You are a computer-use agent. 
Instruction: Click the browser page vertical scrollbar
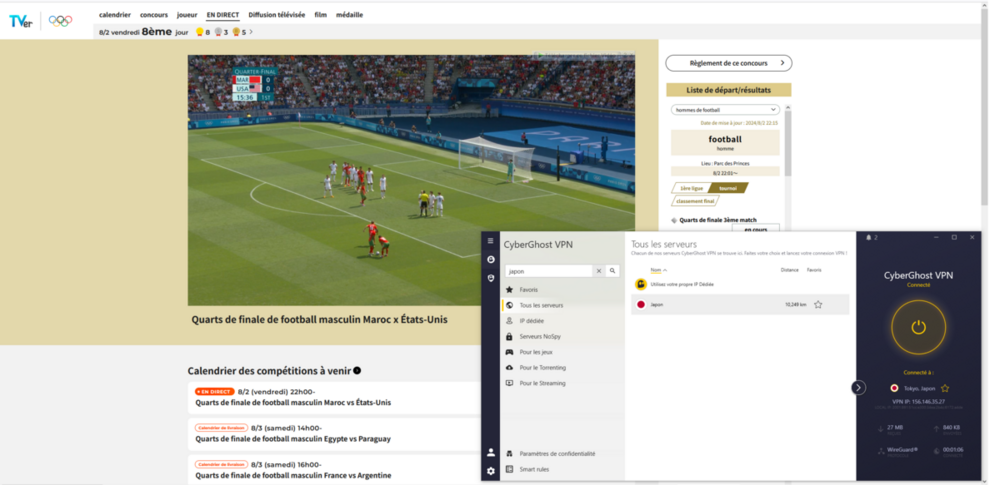[x=983, y=105]
